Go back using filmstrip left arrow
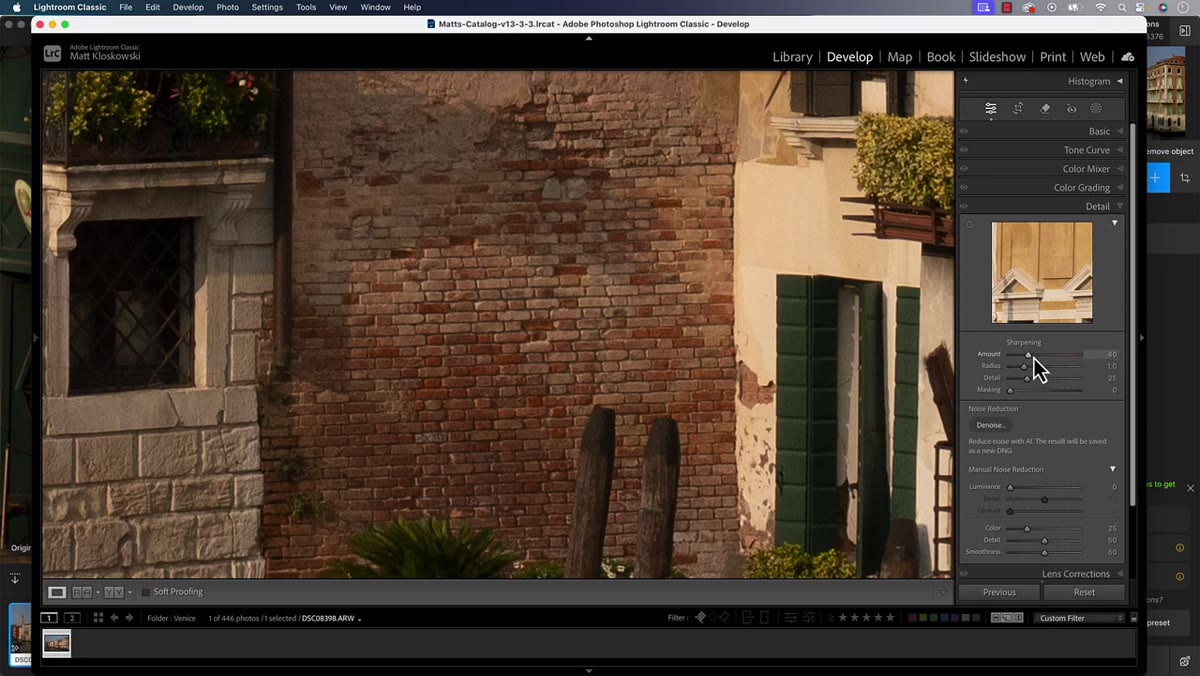 click(114, 618)
